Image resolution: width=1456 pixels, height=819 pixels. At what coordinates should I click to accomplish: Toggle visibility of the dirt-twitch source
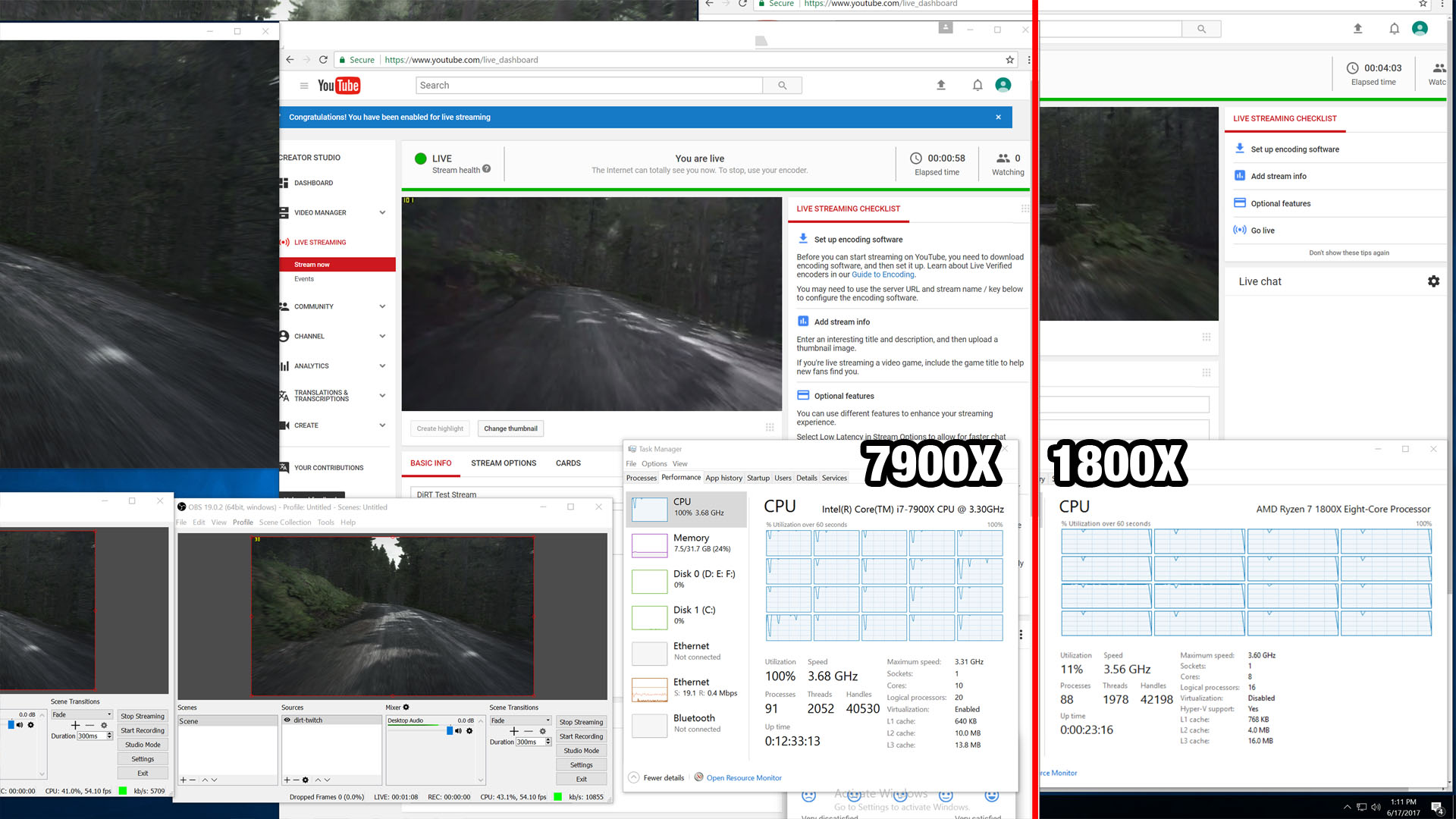(287, 720)
